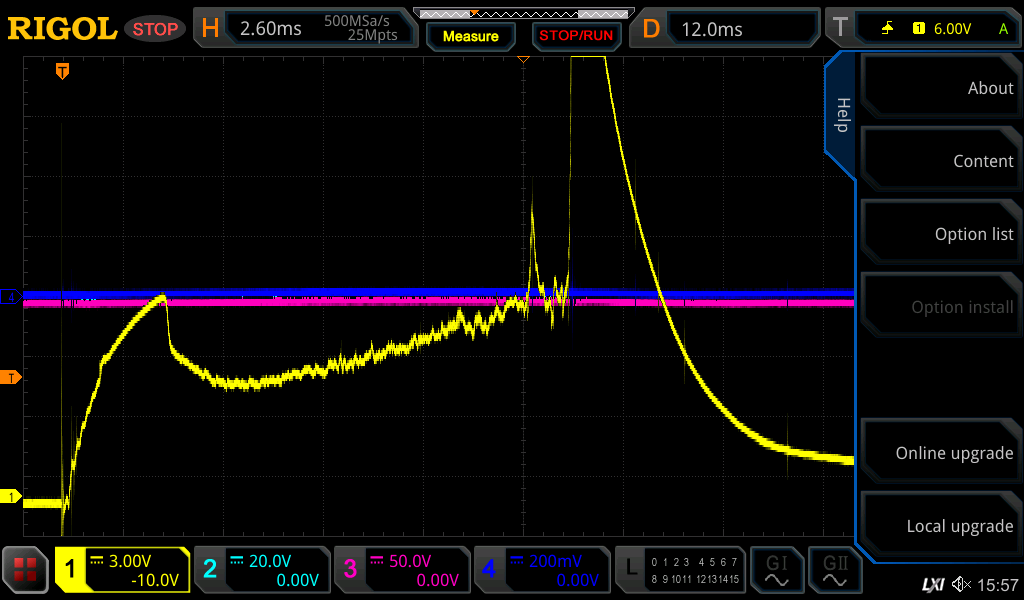Collapse the Help side panel tab

(841, 115)
